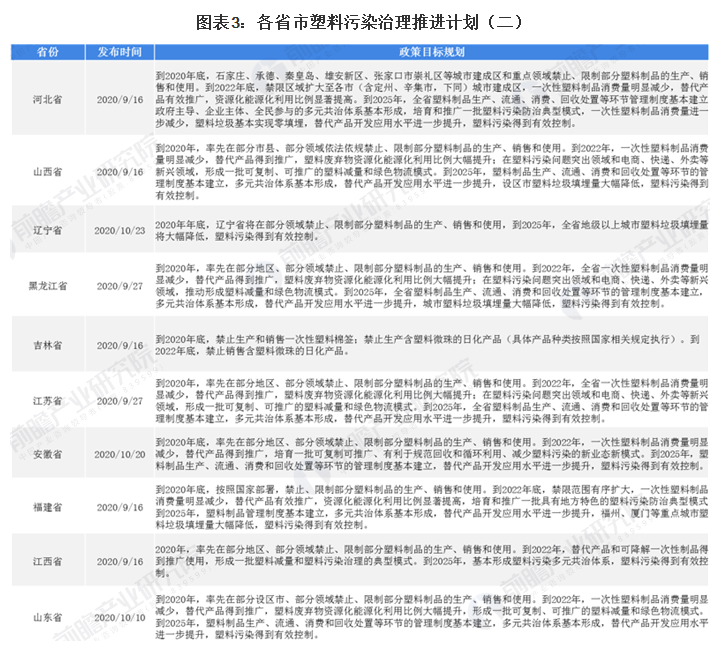This screenshot has height=647, width=720.
Task: Click the table title 图表3 各省市塑料污染治理推进计划
Action: pyautogui.click(x=359, y=23)
